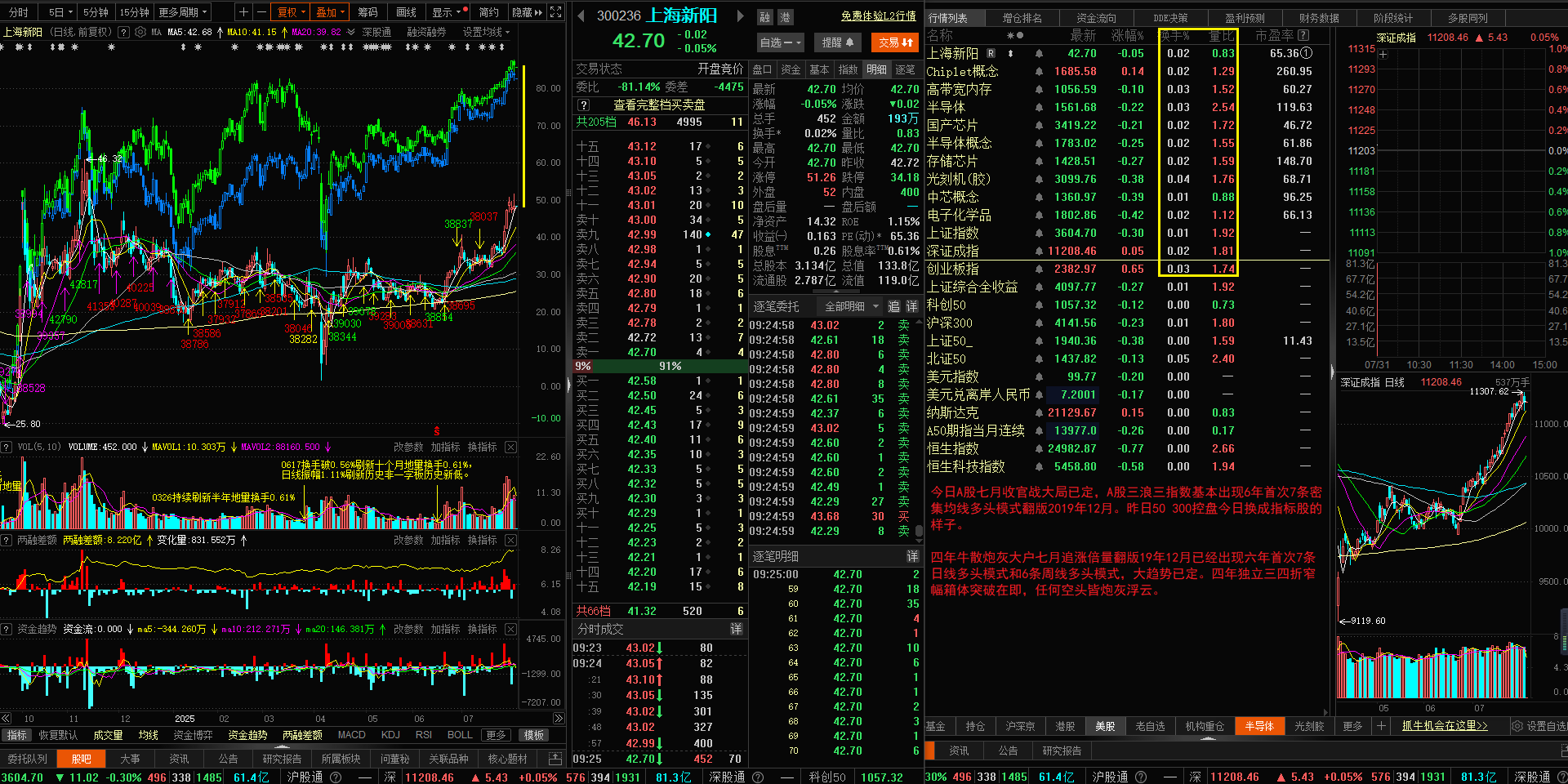
Task: Click the 分时成交 详 detail button
Action: [x=736, y=629]
